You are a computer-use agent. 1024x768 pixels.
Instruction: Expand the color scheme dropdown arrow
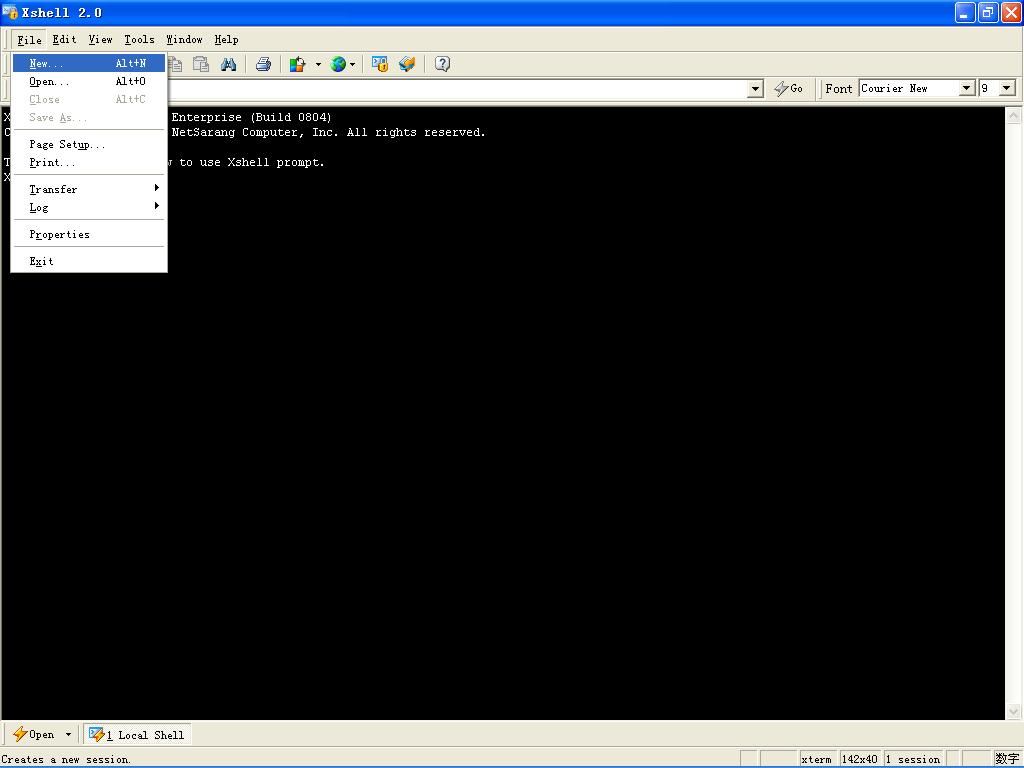318,64
